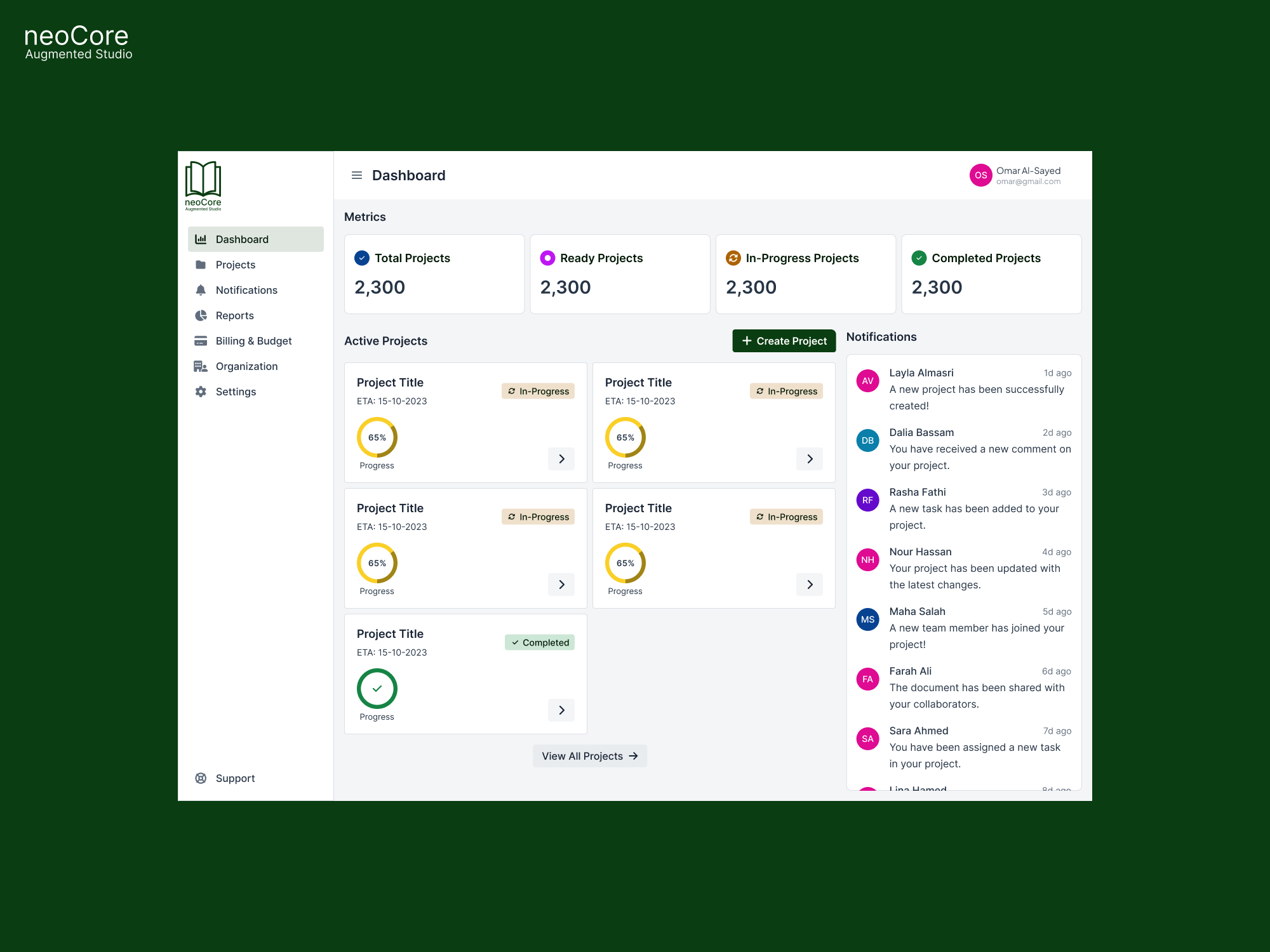Viewport: 1270px width, 952px height.
Task: Click the Completed Projects metric card
Action: coord(991,274)
